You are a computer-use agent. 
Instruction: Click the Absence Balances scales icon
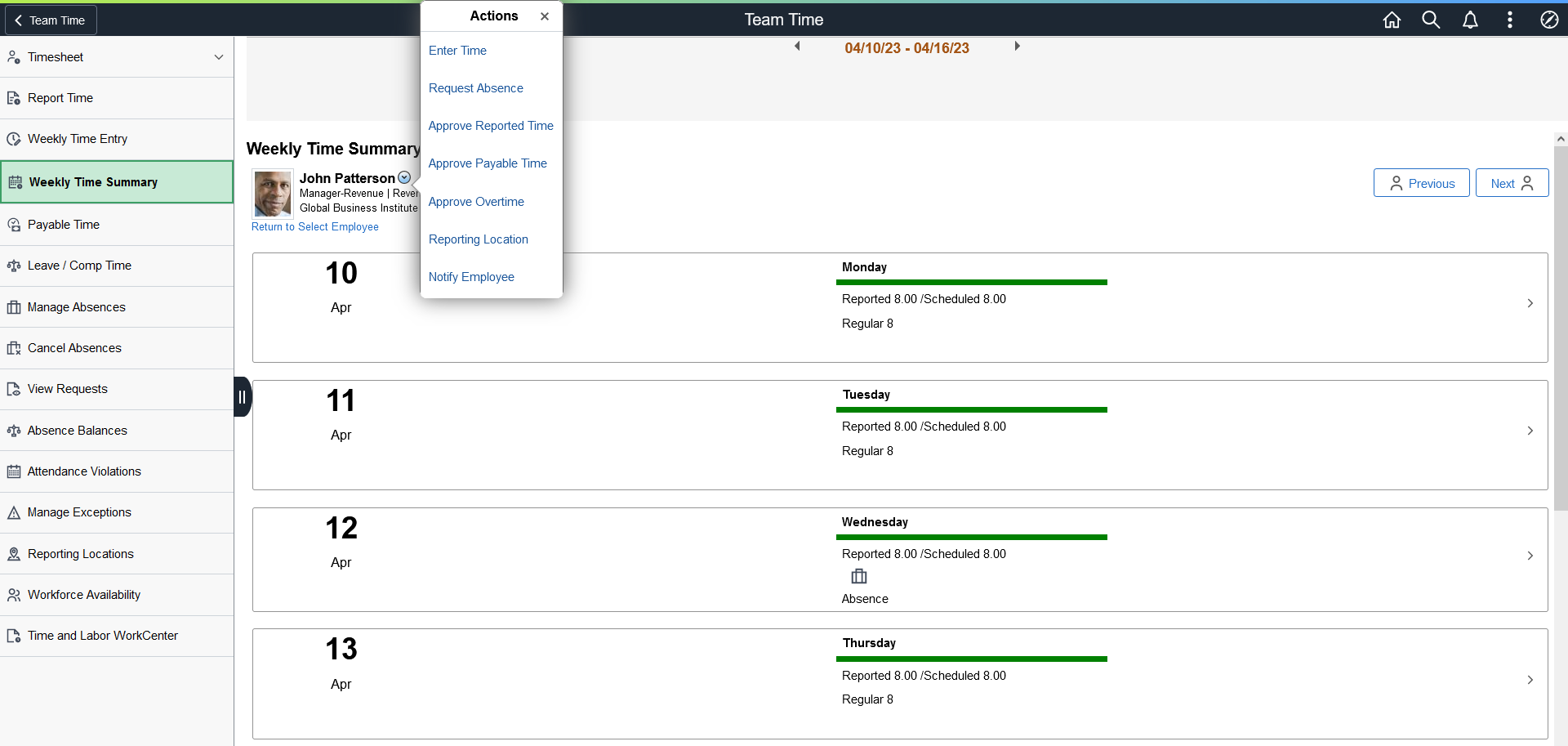point(14,431)
